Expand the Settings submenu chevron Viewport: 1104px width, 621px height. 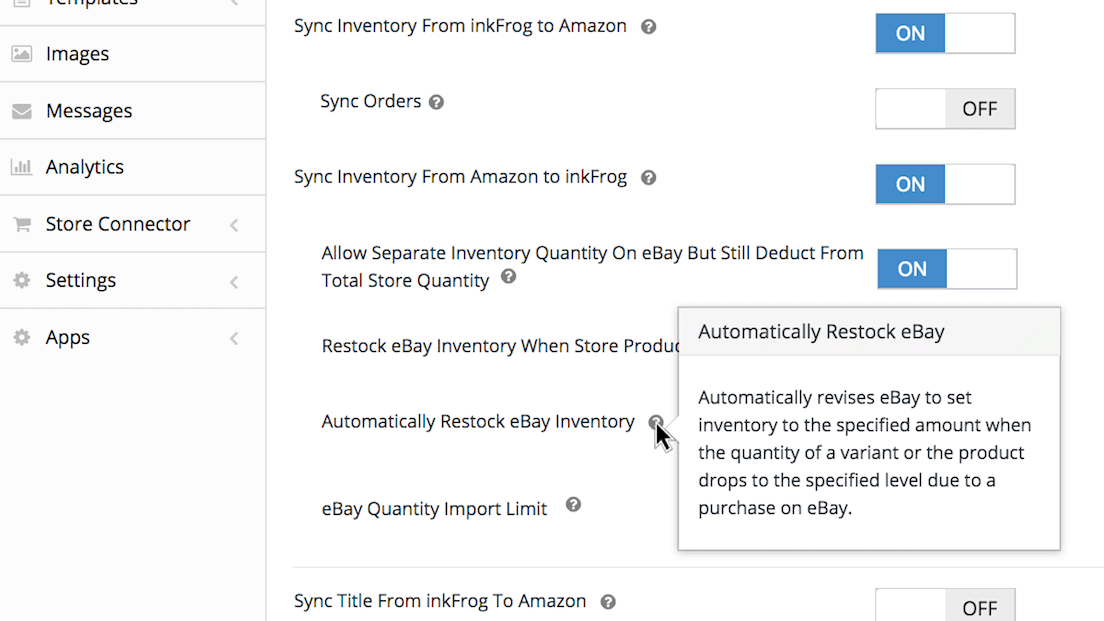[234, 282]
